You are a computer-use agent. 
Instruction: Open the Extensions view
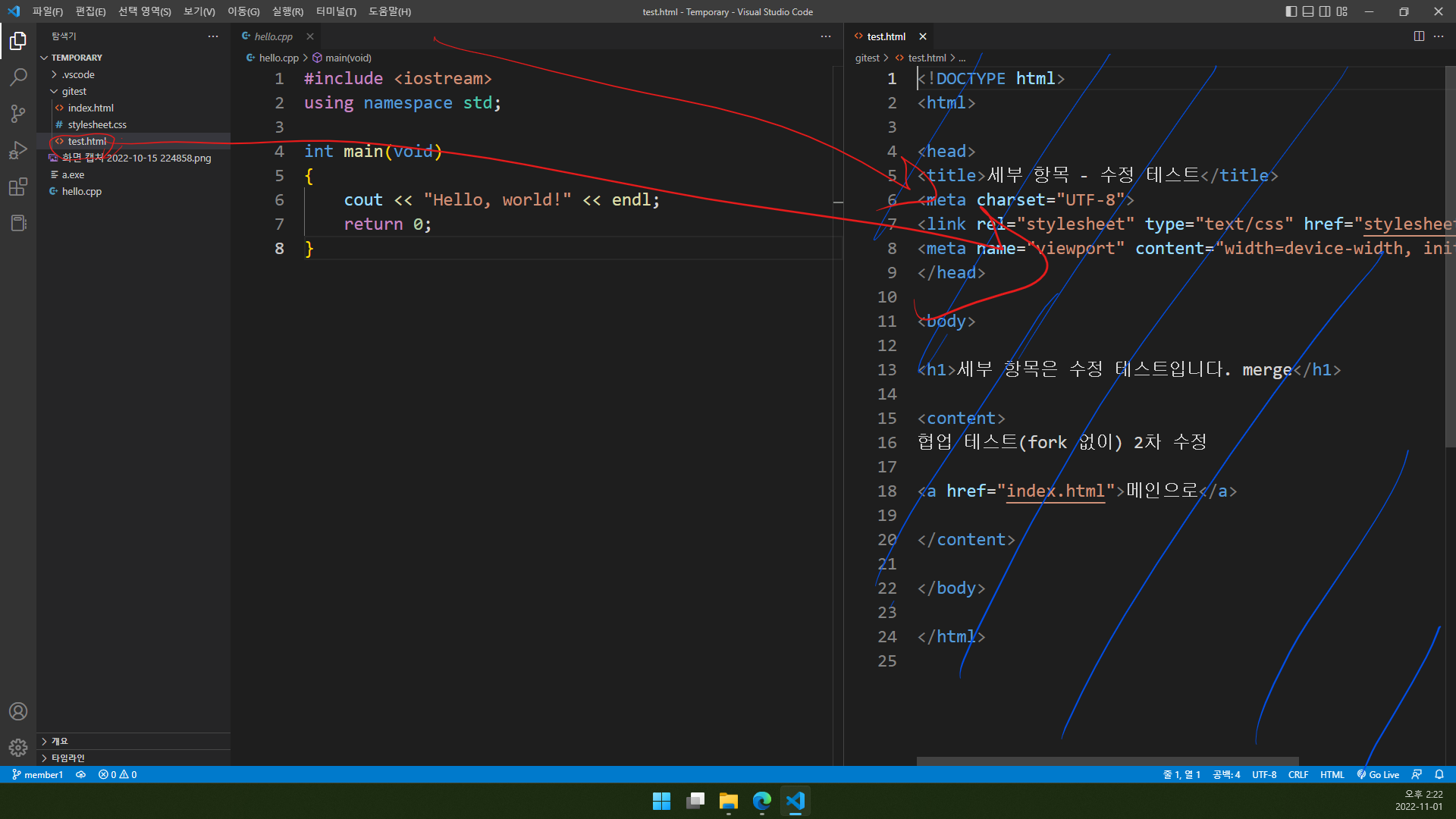click(18, 187)
